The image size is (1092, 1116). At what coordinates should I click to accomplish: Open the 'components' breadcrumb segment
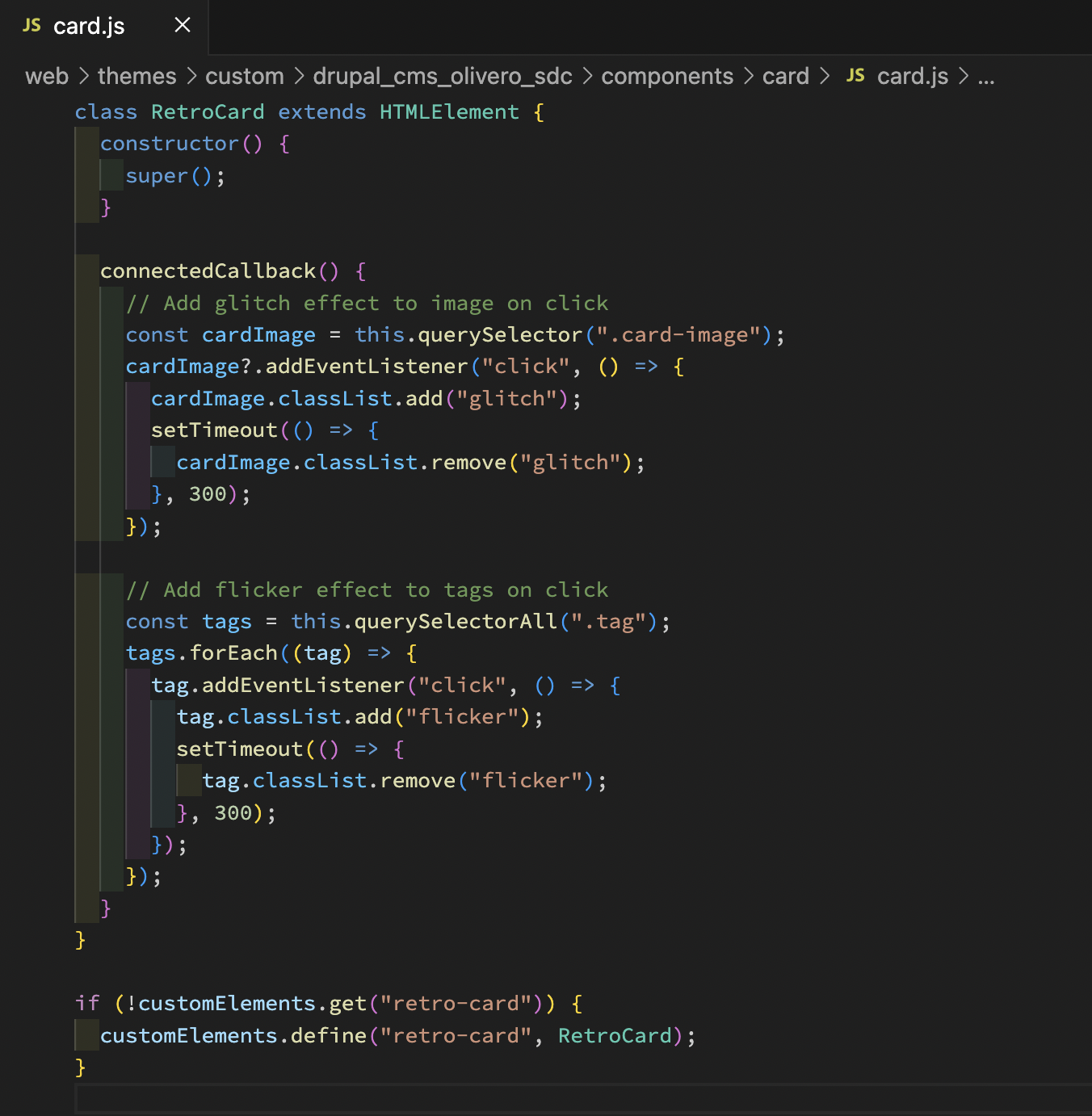pyautogui.click(x=667, y=77)
